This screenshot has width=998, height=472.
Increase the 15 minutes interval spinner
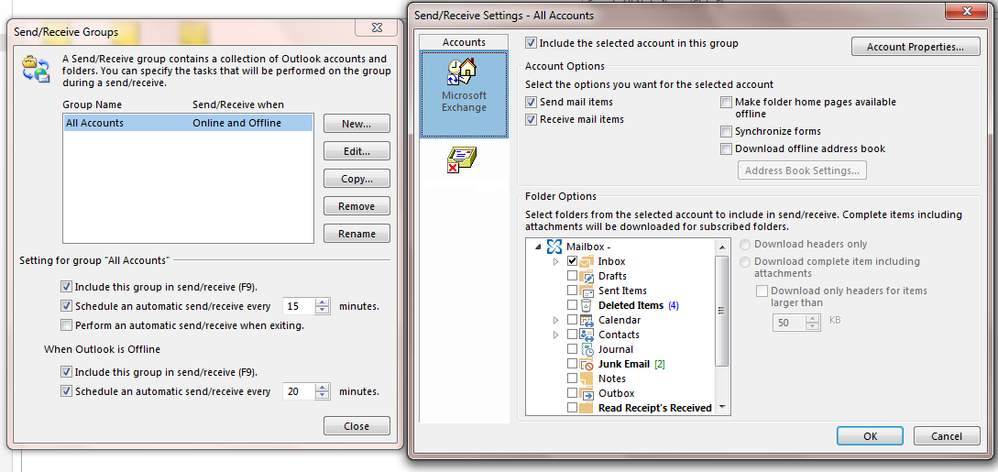pos(322,302)
